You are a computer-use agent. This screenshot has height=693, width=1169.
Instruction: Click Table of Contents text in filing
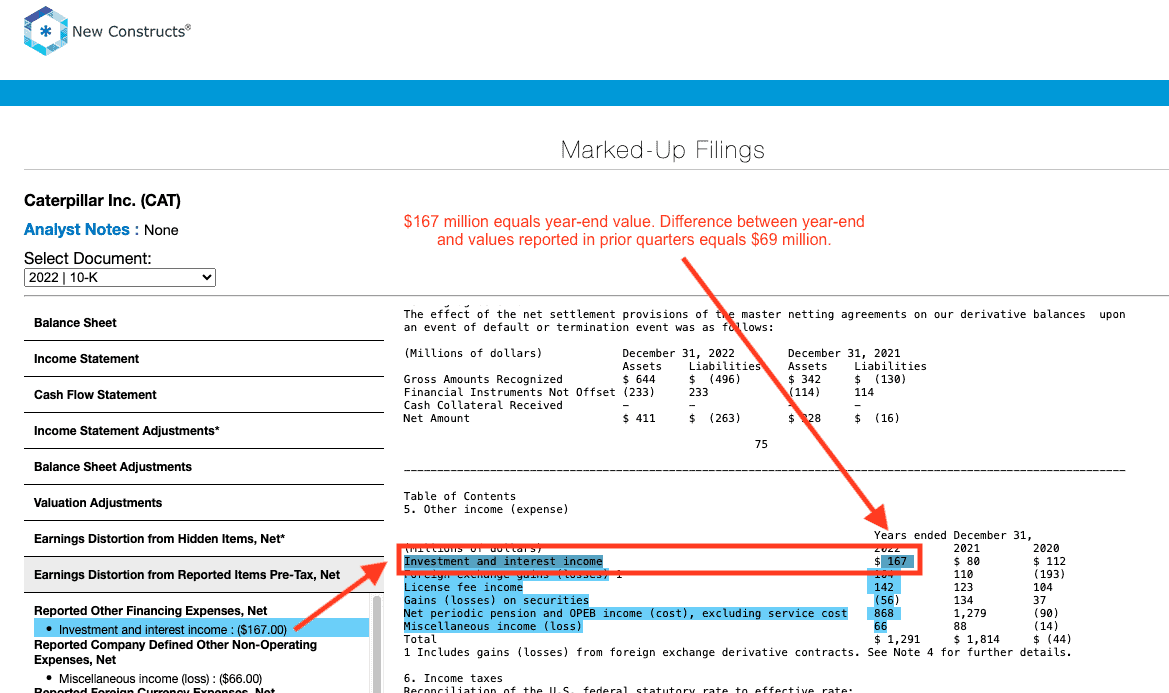(459, 496)
